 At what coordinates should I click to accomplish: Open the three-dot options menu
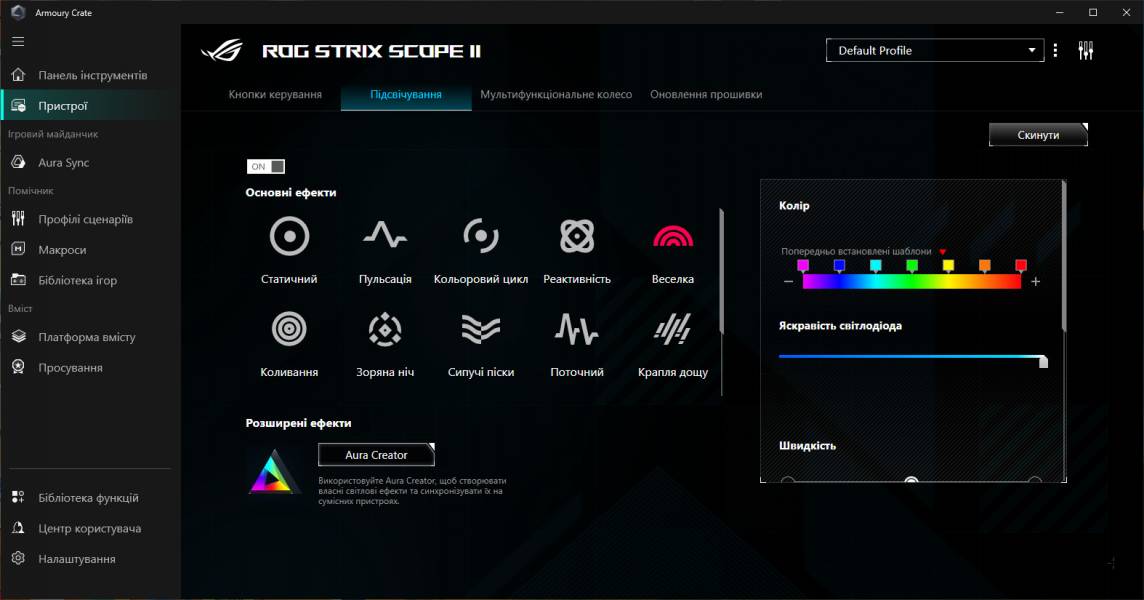point(1055,49)
